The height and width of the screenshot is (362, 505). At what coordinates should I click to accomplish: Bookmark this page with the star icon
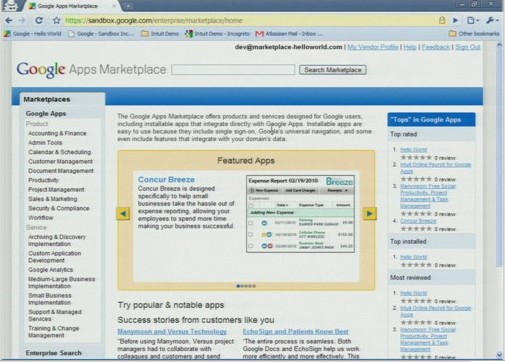(x=57, y=20)
